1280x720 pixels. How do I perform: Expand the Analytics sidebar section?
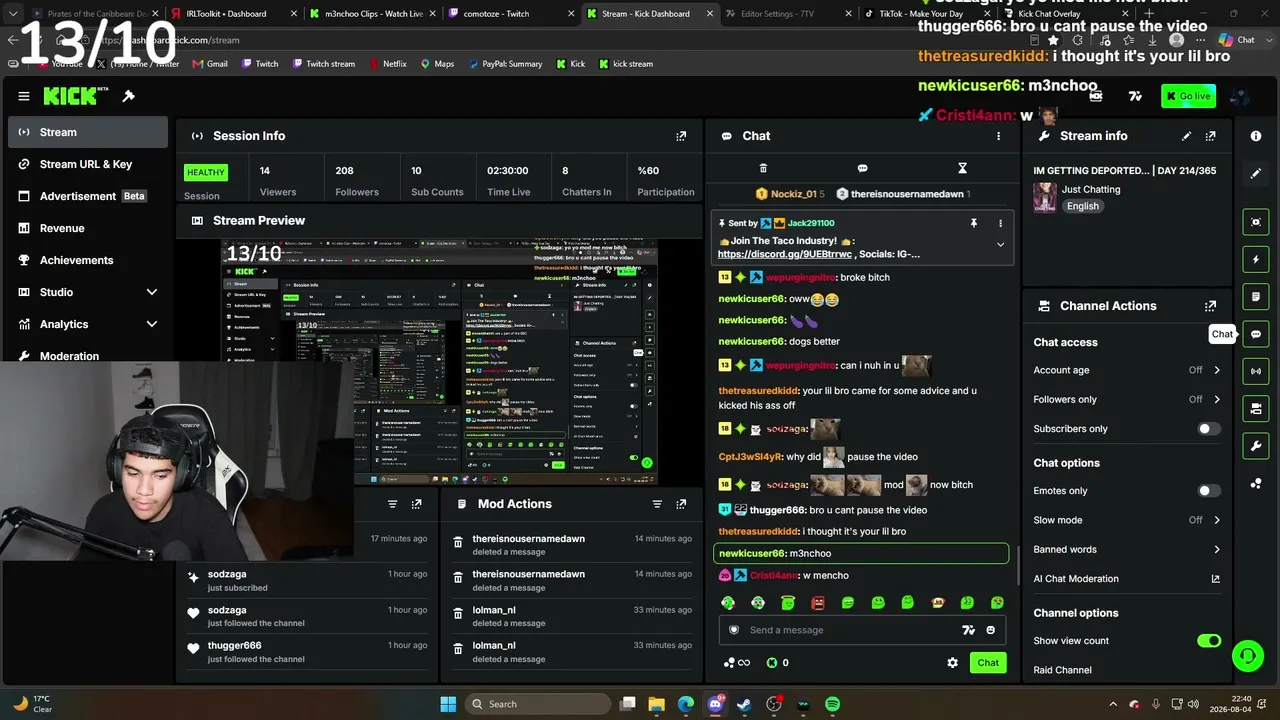pos(152,324)
